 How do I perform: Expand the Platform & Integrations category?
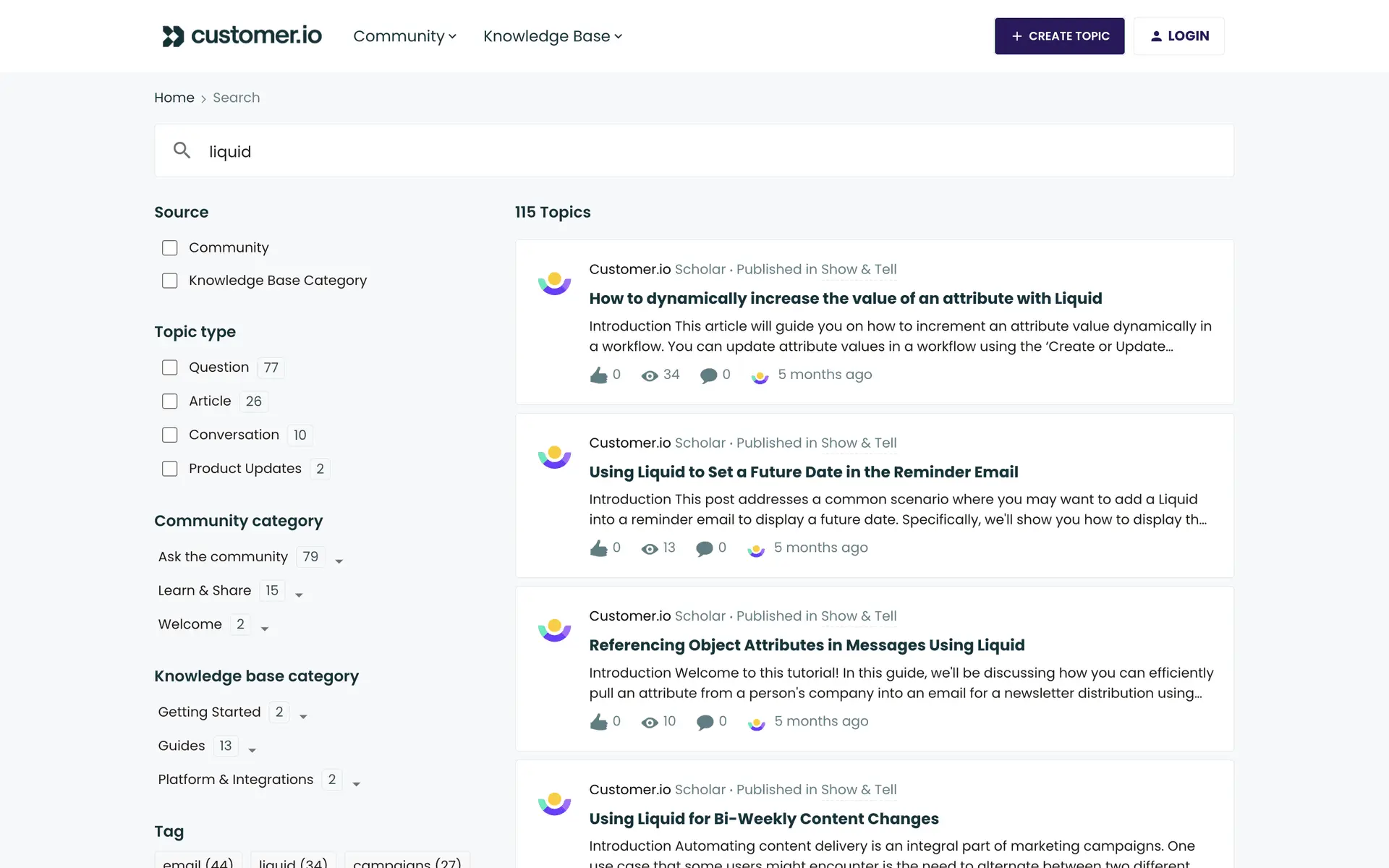[x=356, y=784]
